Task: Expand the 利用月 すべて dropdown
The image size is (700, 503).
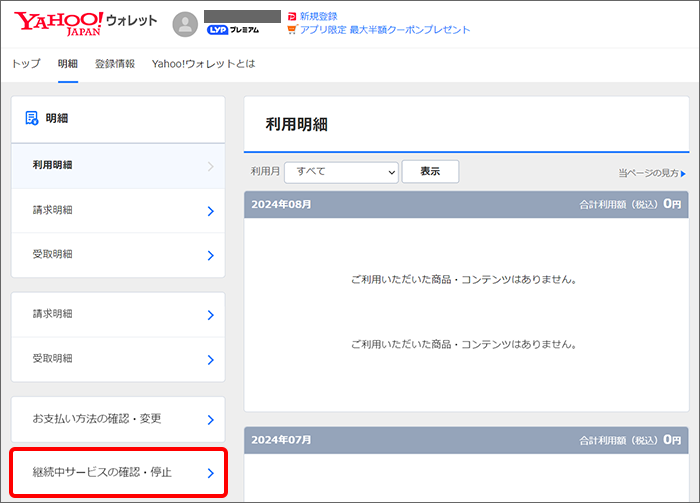Action: pos(341,172)
